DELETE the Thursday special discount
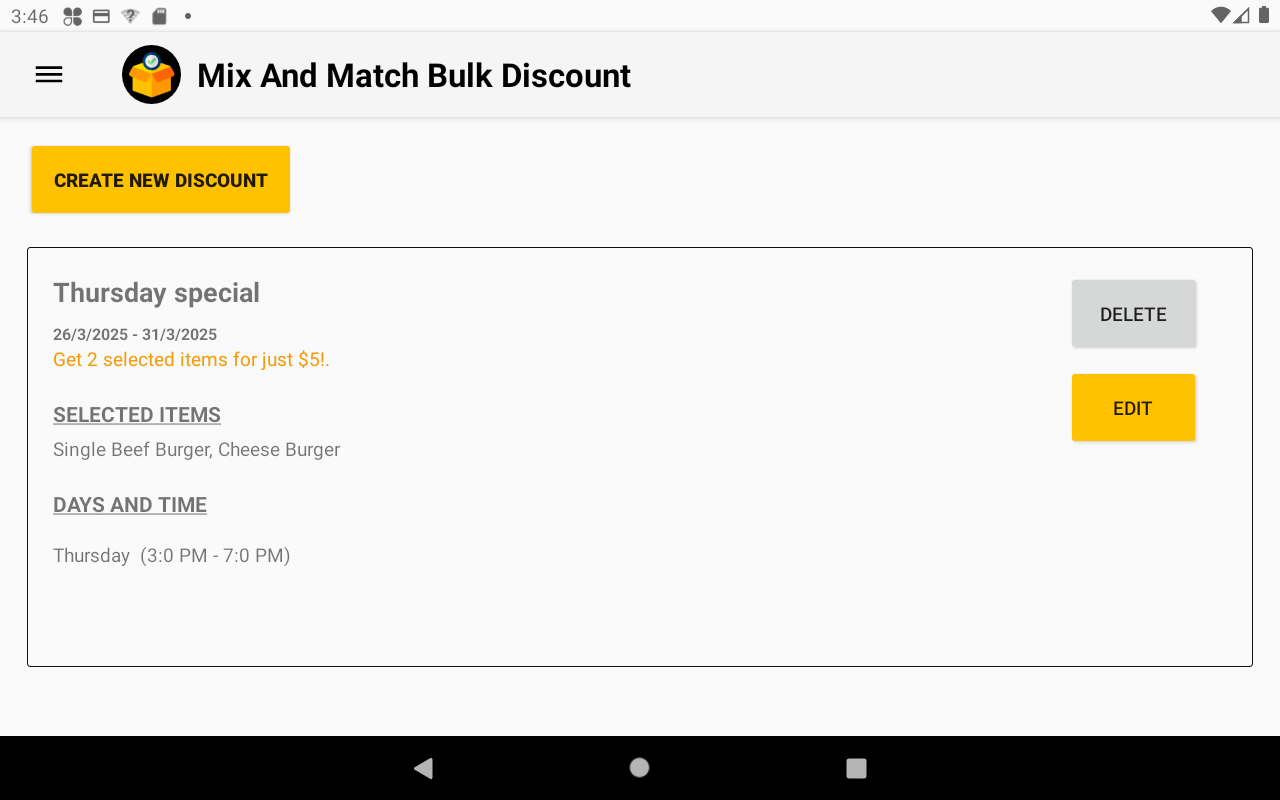Viewport: 1280px width, 800px height. pyautogui.click(x=1133, y=313)
